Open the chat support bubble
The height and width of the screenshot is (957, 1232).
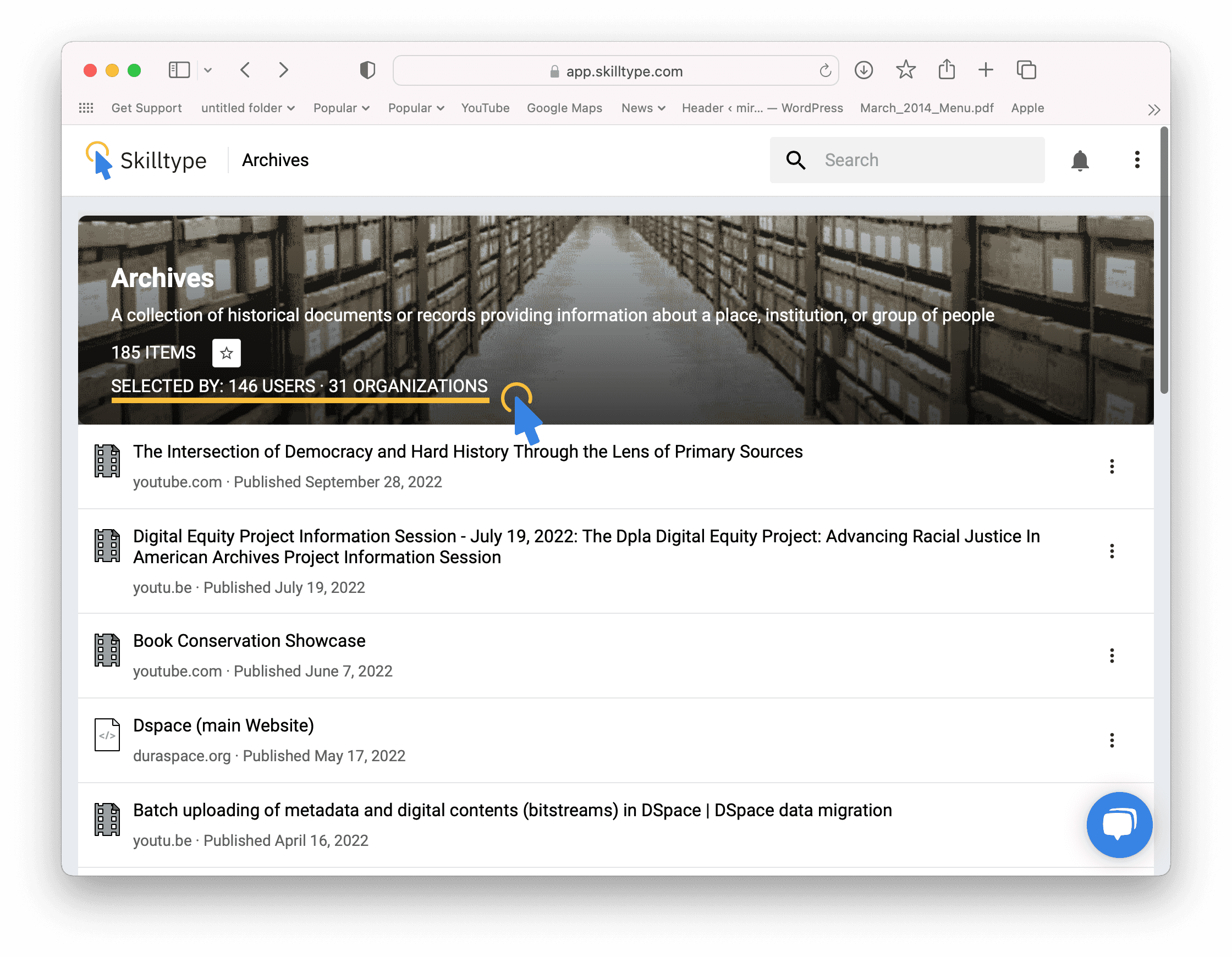tap(1119, 824)
